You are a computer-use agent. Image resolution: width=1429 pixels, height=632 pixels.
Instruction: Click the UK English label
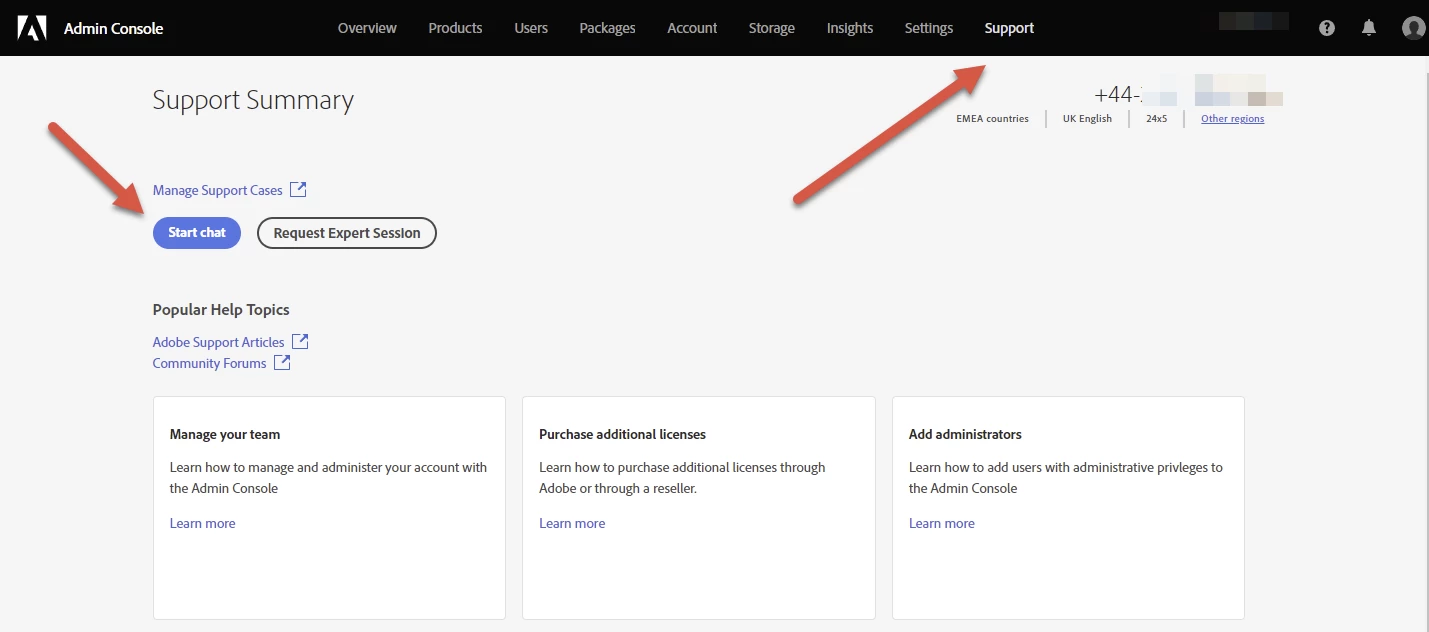point(1087,118)
